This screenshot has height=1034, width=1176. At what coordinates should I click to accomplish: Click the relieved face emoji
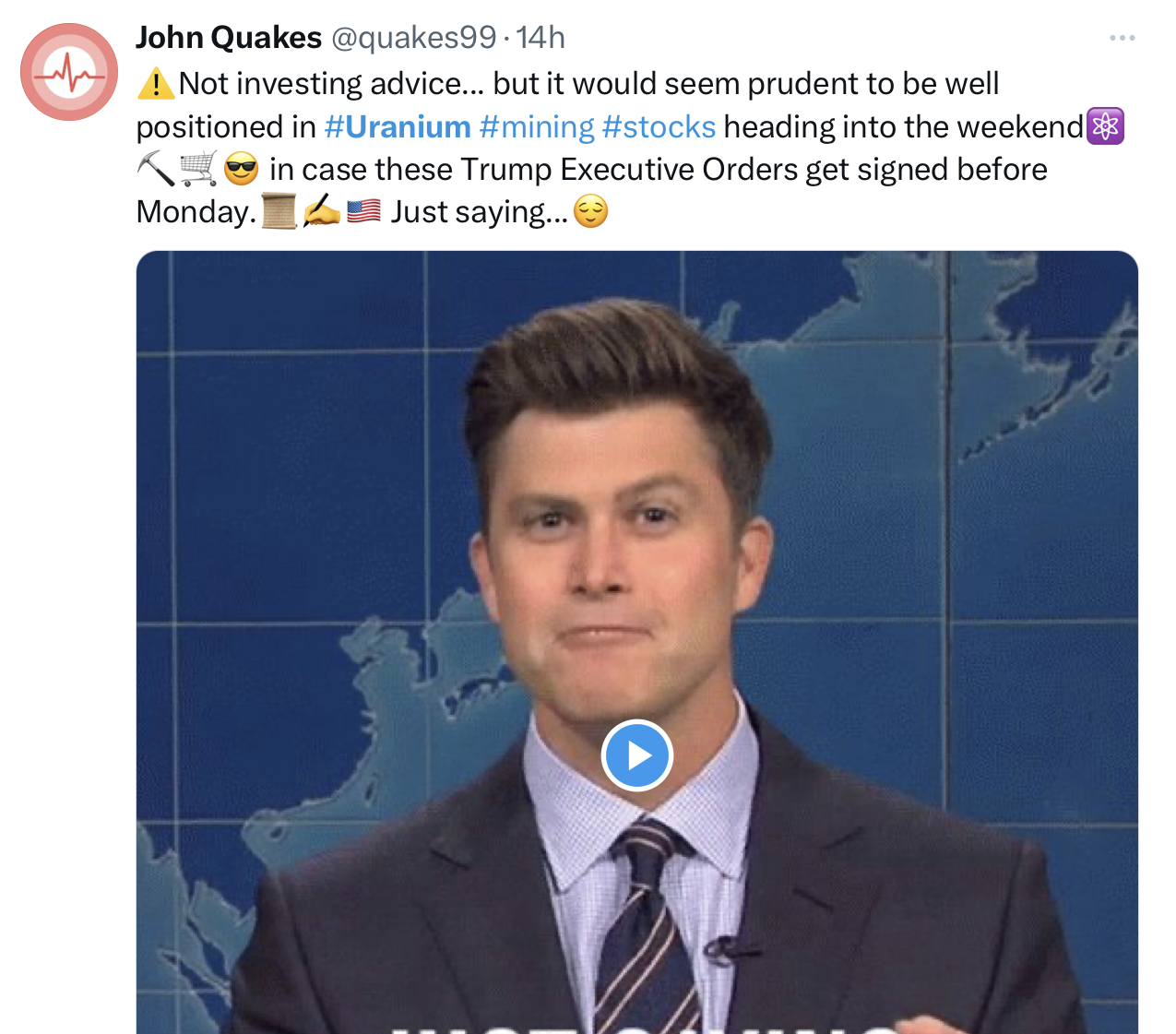click(x=590, y=212)
